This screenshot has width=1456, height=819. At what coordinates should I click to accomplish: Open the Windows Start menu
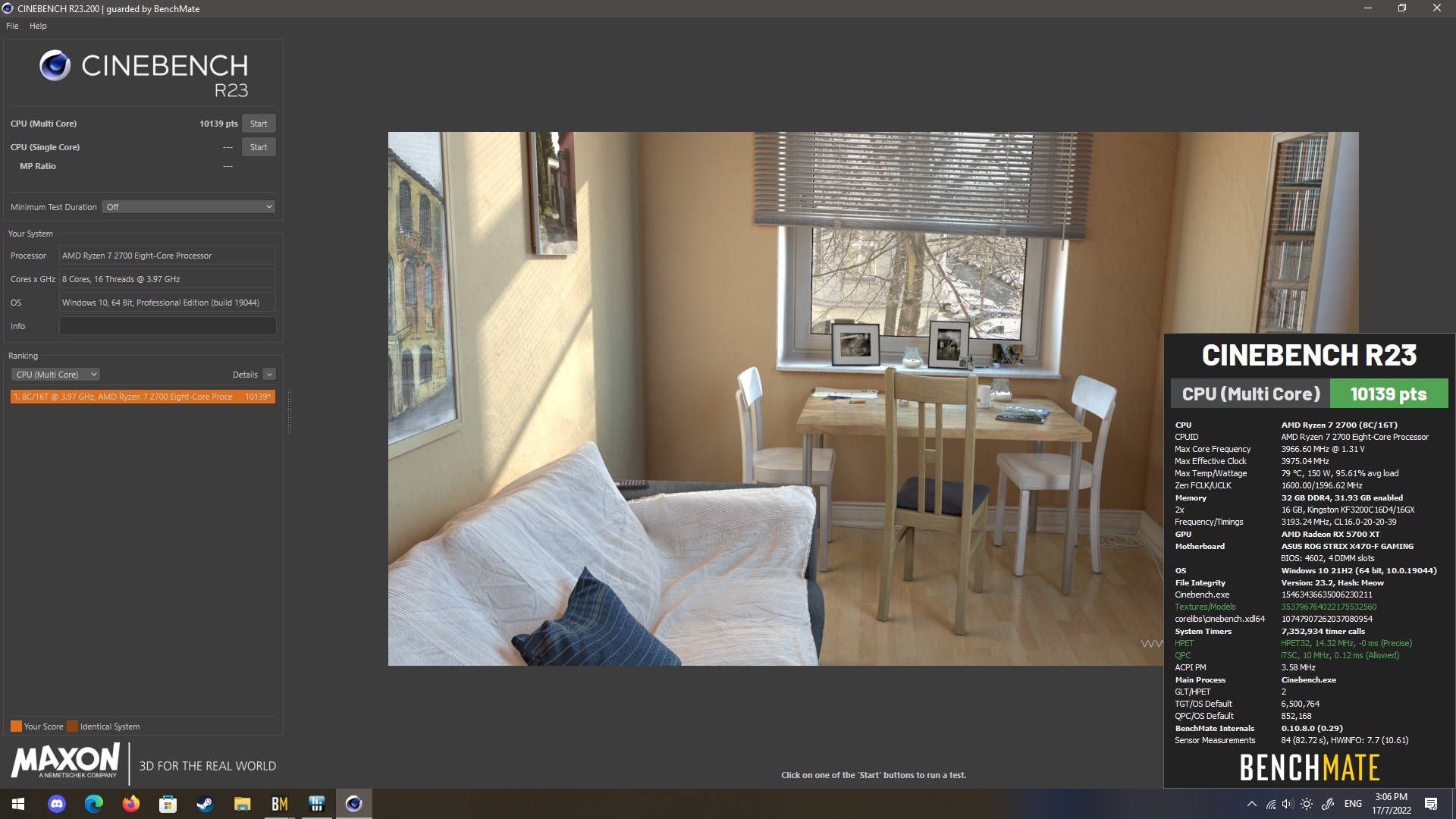tap(18, 804)
